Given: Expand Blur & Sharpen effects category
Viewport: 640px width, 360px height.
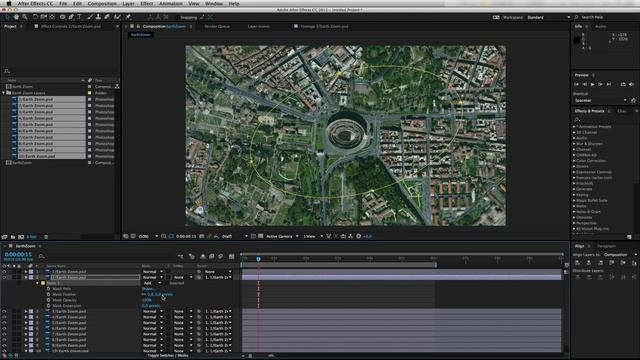Looking at the screenshot, I should click(x=574, y=144).
